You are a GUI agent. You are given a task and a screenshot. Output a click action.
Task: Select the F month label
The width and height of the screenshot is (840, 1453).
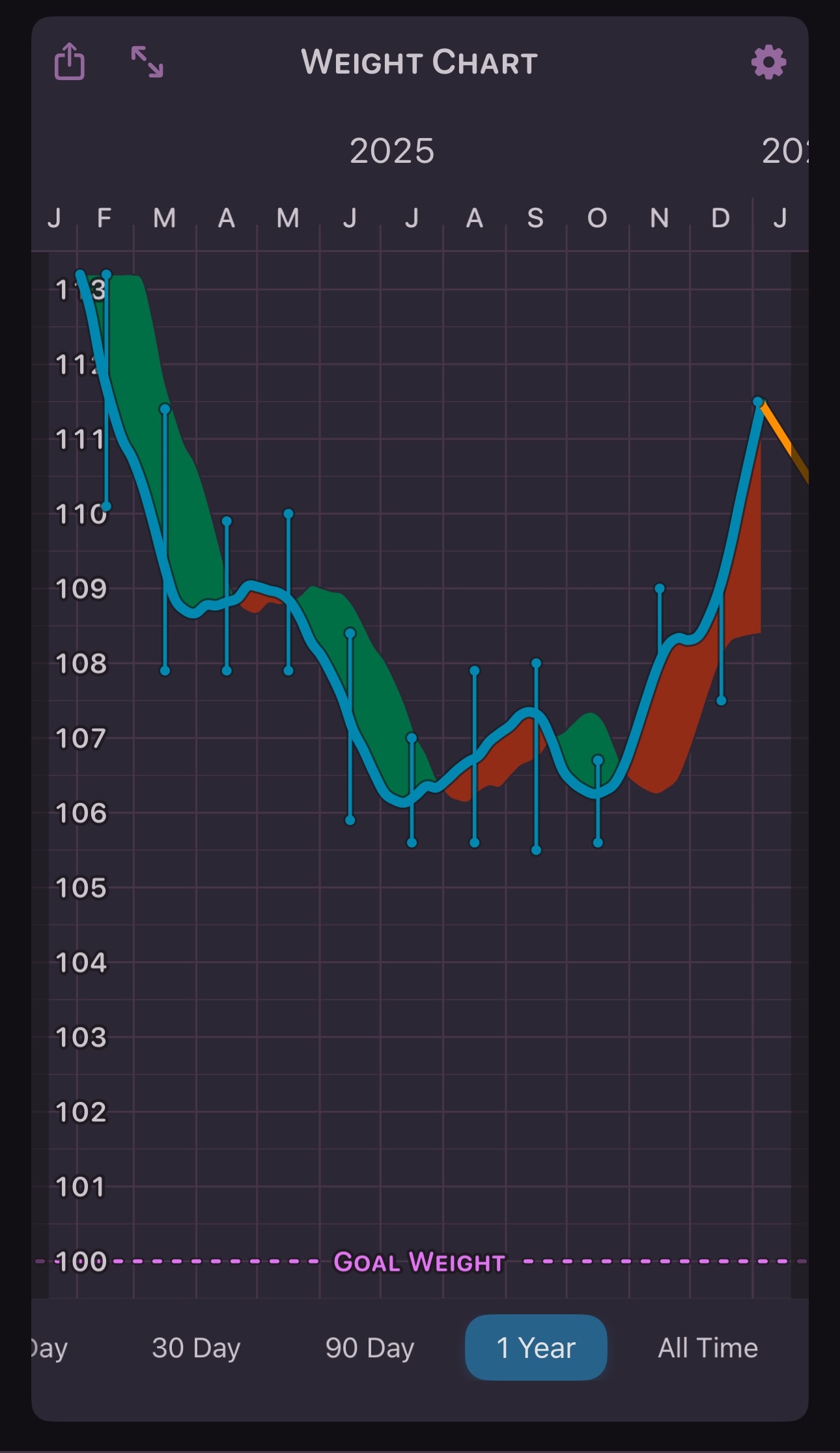point(104,218)
